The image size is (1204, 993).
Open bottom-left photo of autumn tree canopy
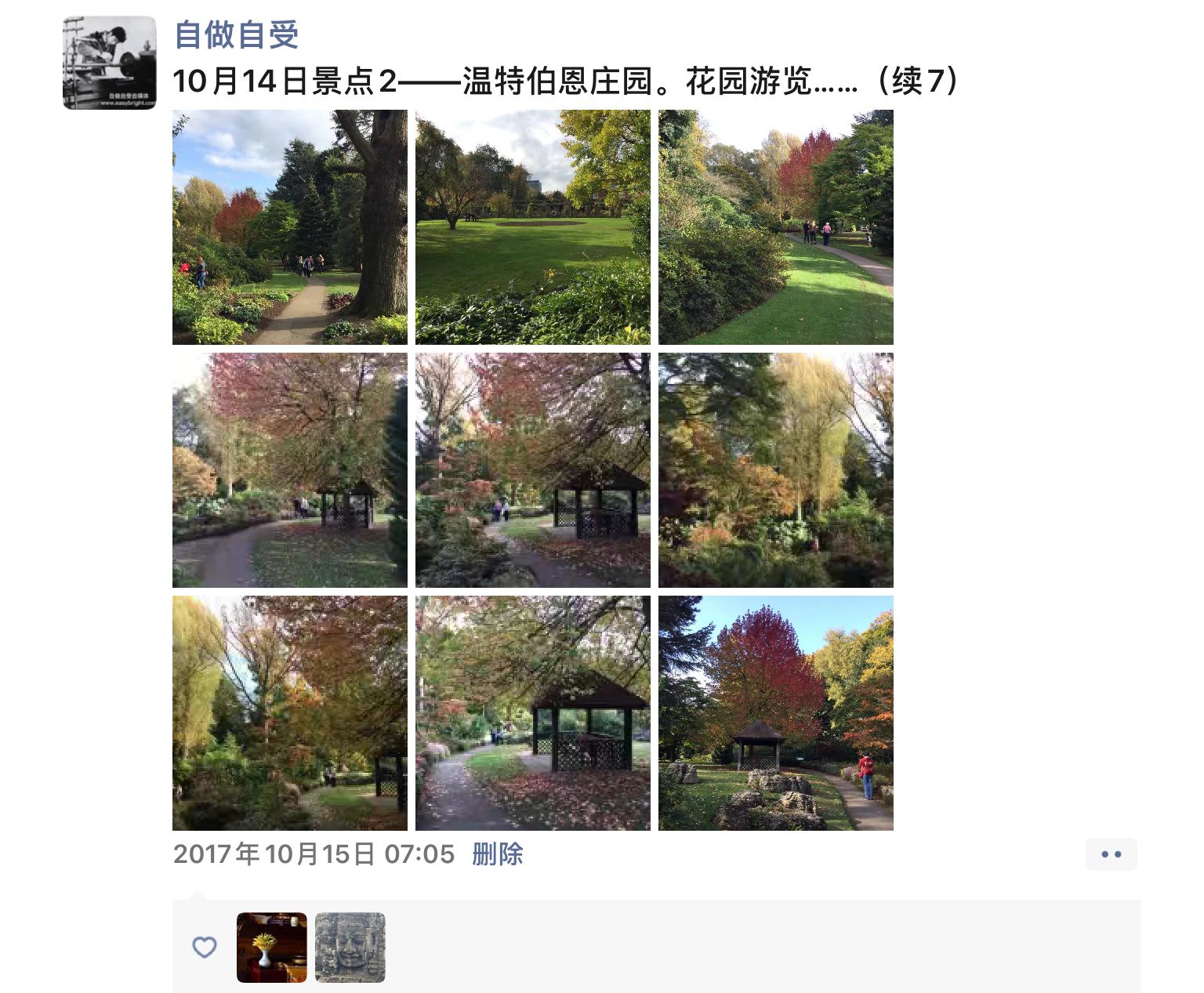(x=290, y=713)
